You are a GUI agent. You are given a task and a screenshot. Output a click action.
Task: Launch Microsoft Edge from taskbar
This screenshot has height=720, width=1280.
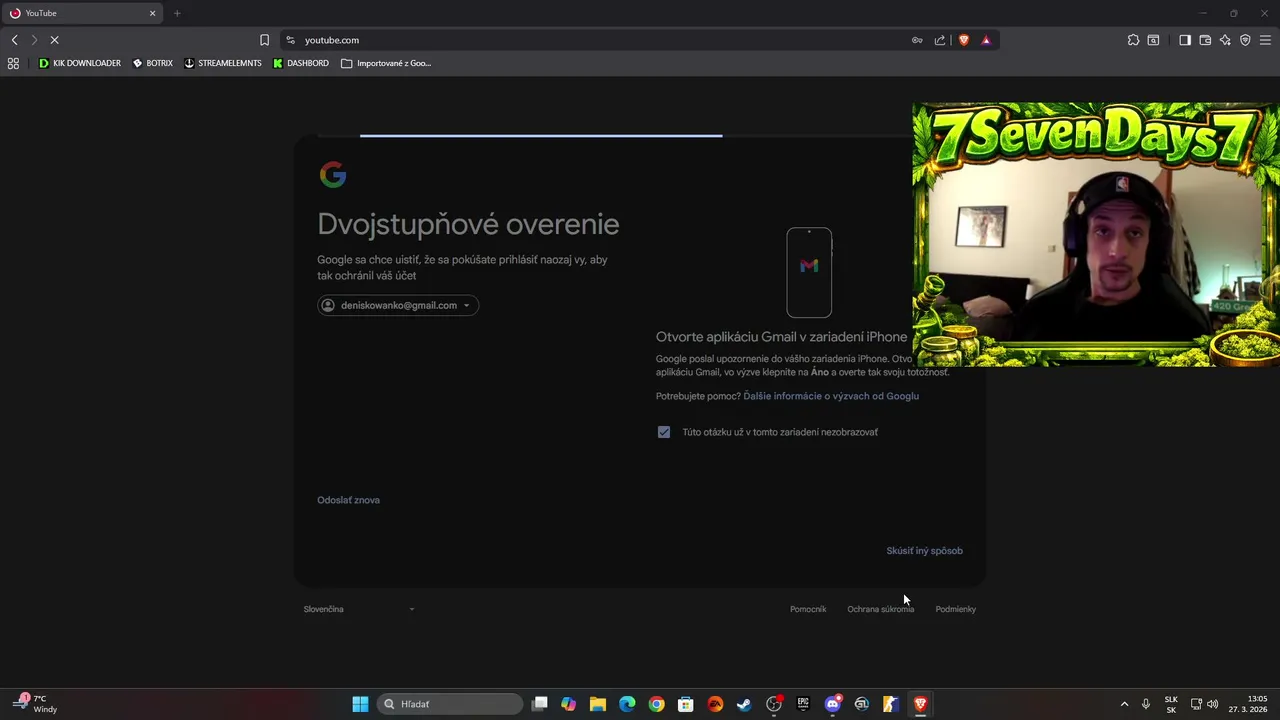(x=627, y=704)
